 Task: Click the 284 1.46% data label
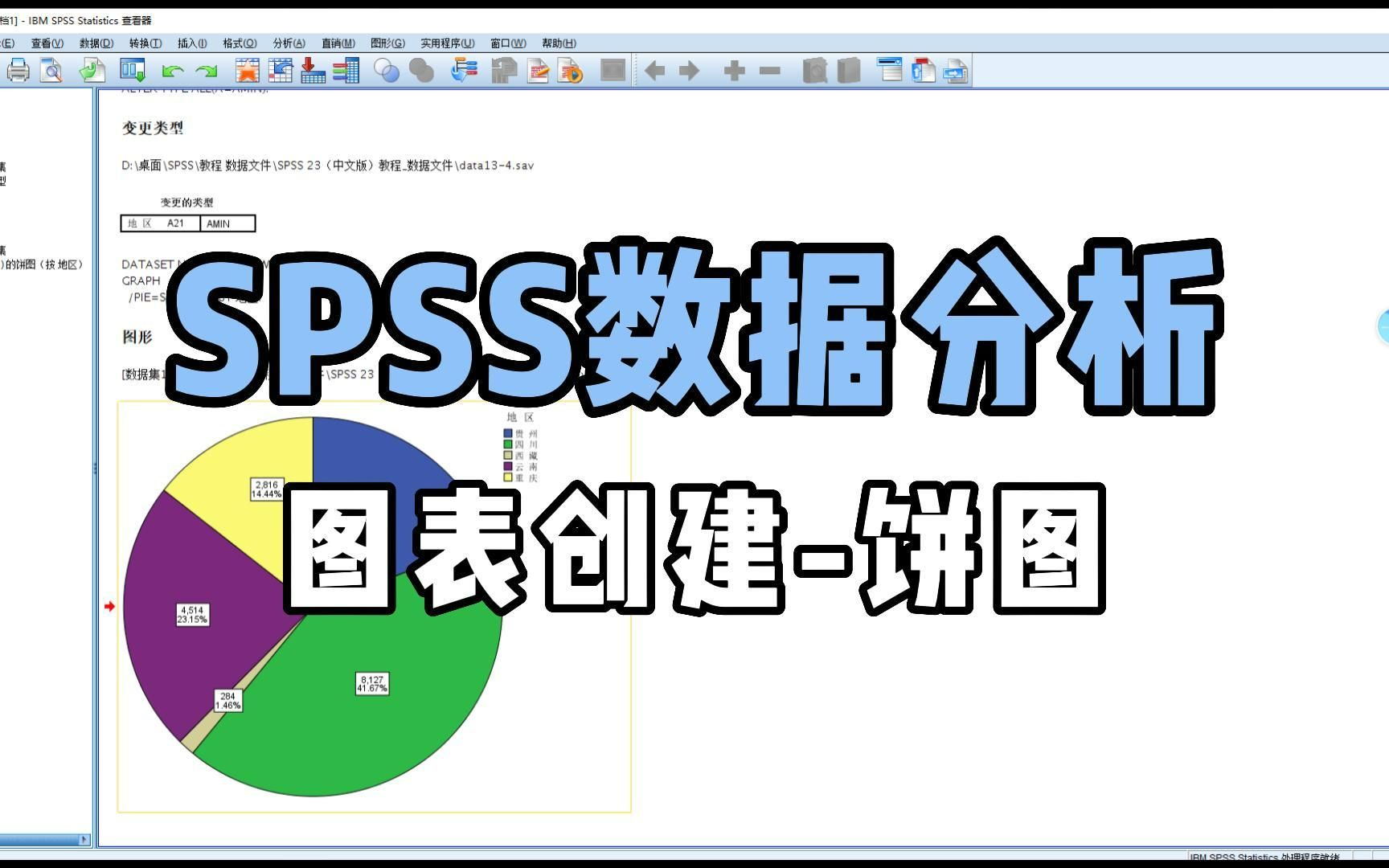tap(227, 701)
